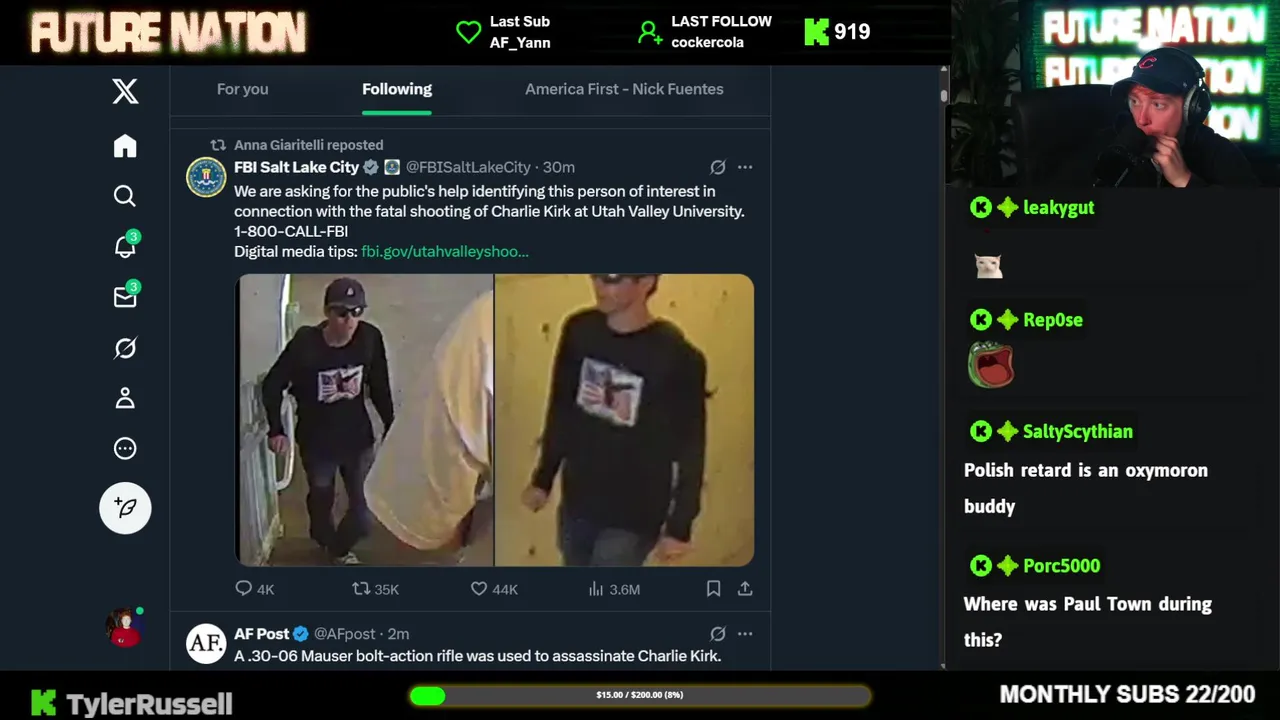Open FBI Salt Lake City display name

(296, 167)
